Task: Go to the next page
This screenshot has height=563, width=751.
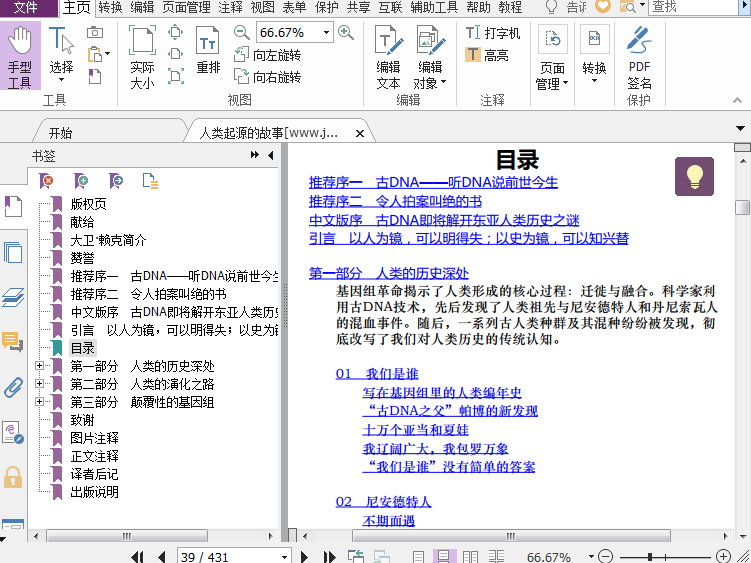Action: [x=304, y=557]
